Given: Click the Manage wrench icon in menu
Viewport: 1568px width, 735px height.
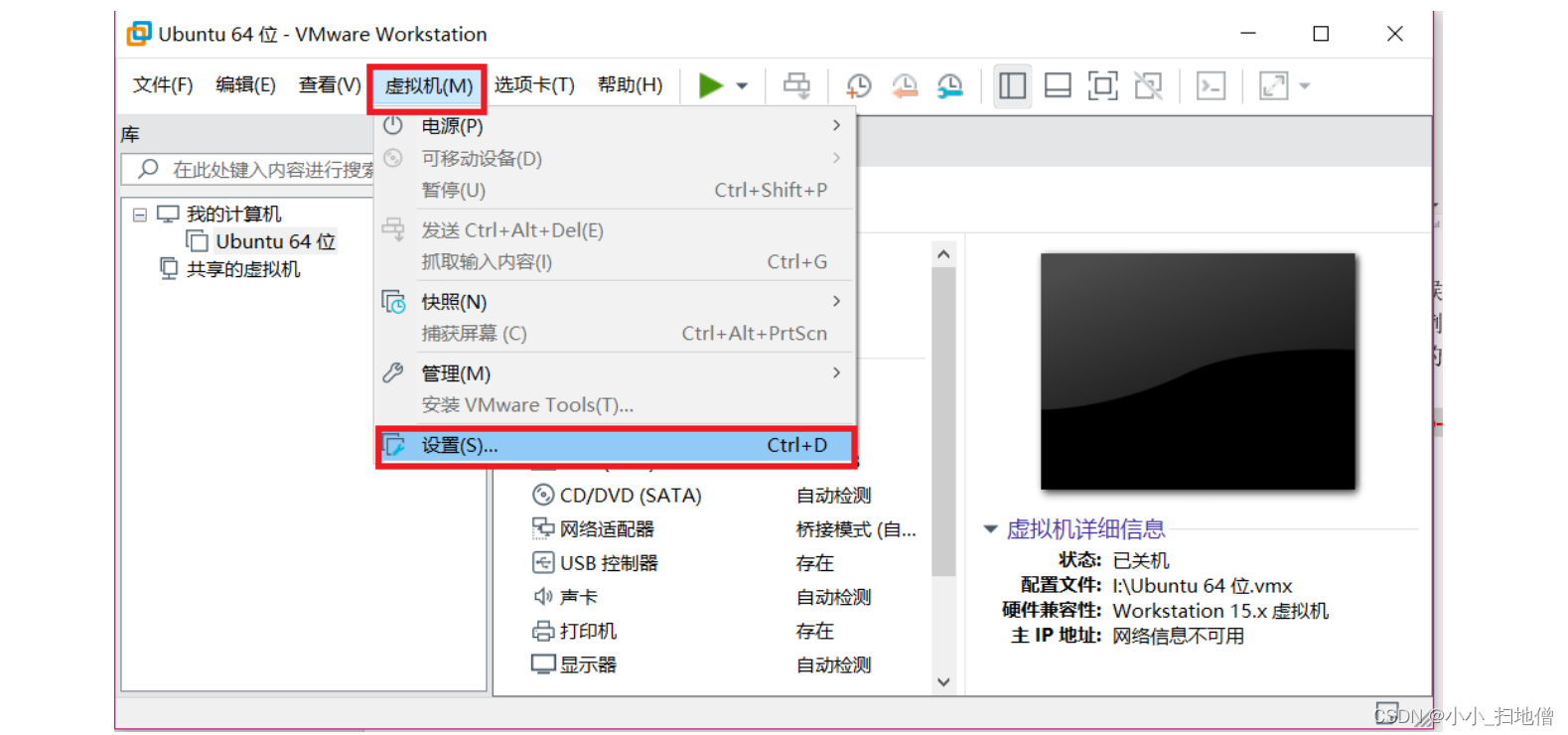Looking at the screenshot, I should click(393, 372).
